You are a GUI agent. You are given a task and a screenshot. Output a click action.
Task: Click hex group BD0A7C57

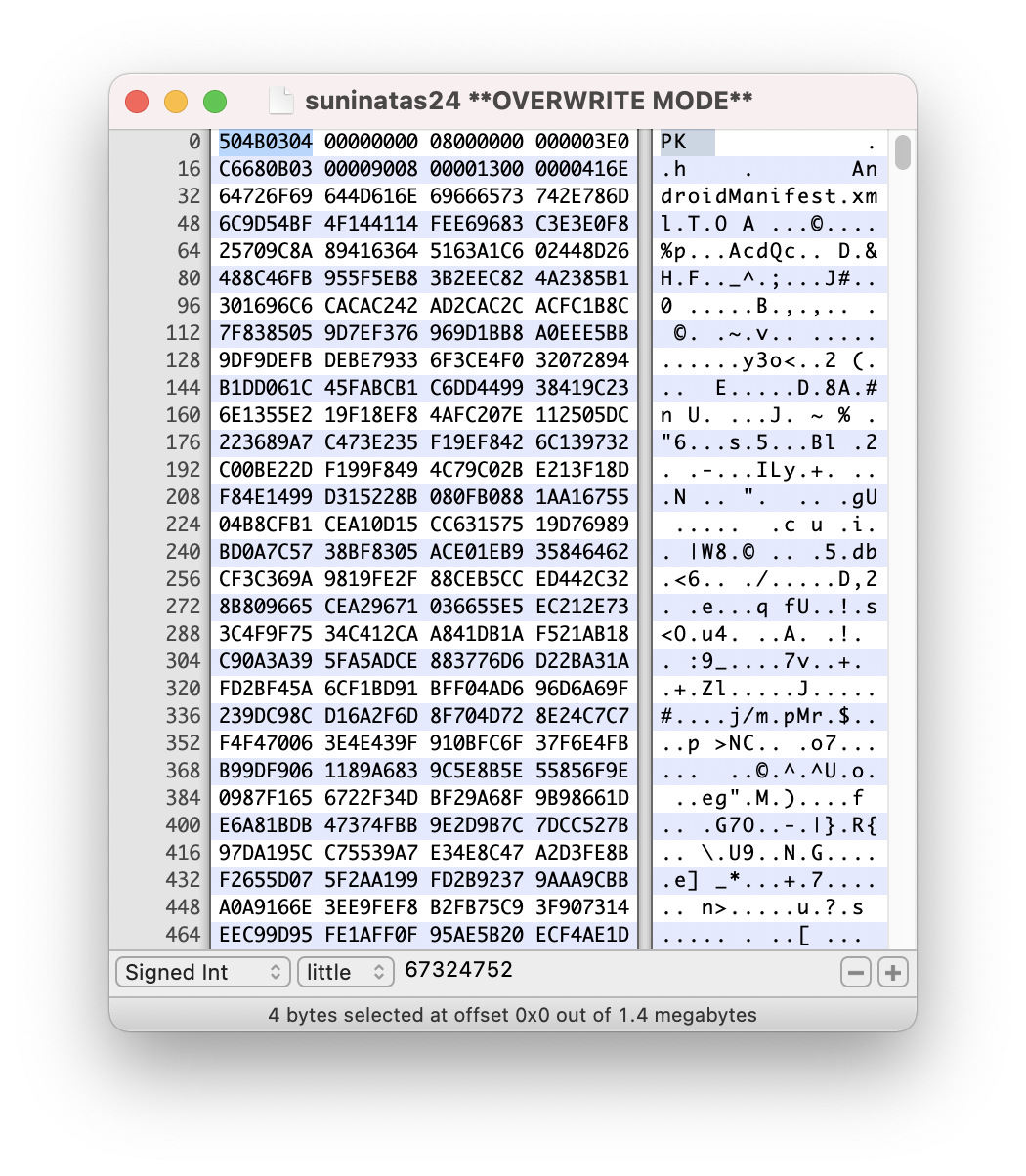pyautogui.click(x=266, y=552)
